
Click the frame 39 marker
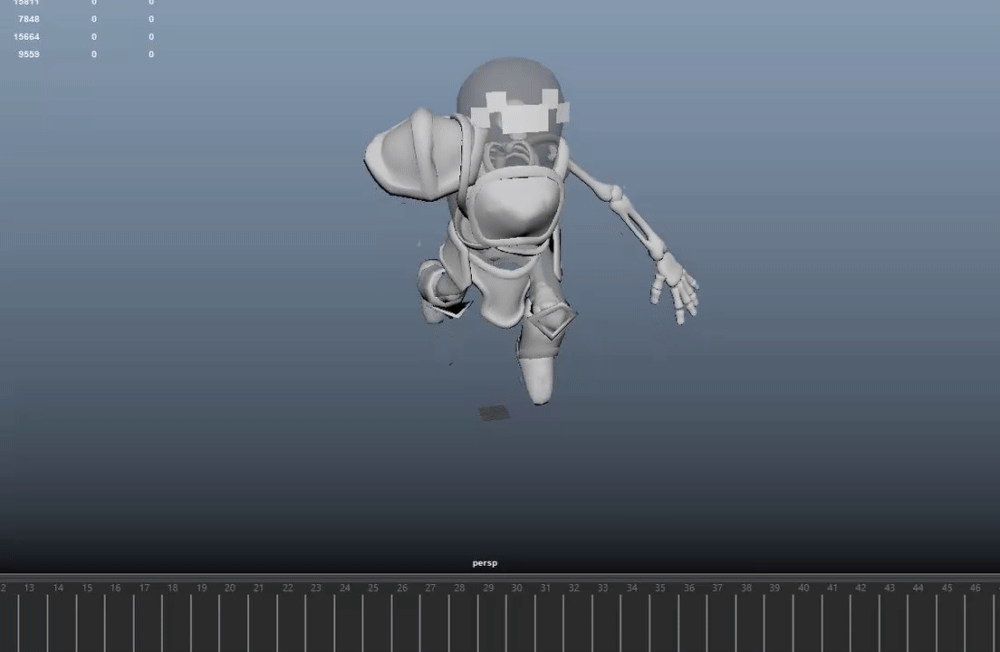point(774,588)
